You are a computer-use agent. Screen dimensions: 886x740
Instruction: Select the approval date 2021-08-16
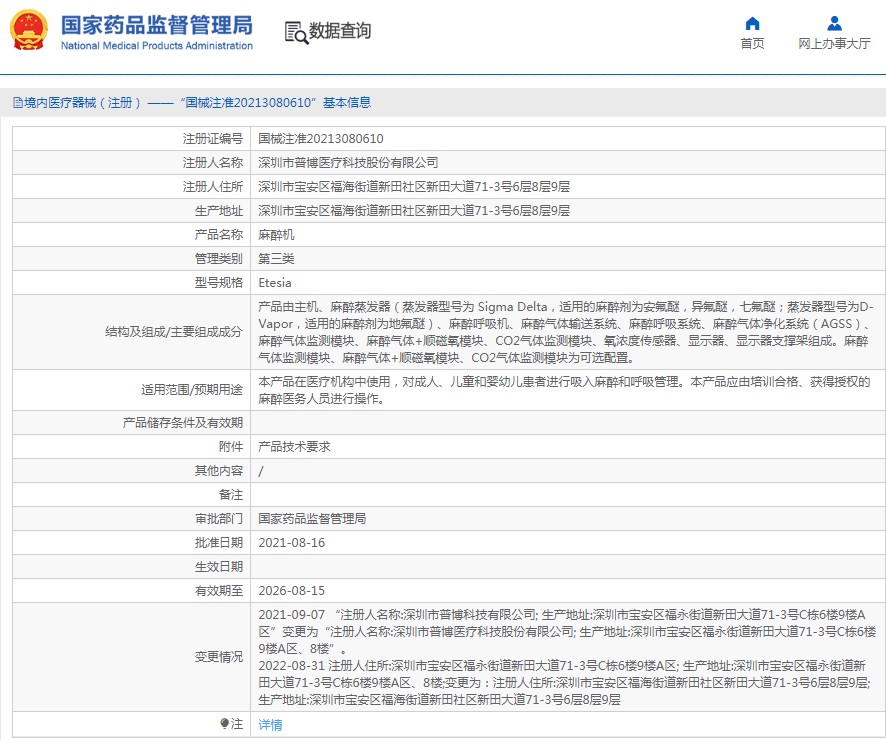coord(292,542)
